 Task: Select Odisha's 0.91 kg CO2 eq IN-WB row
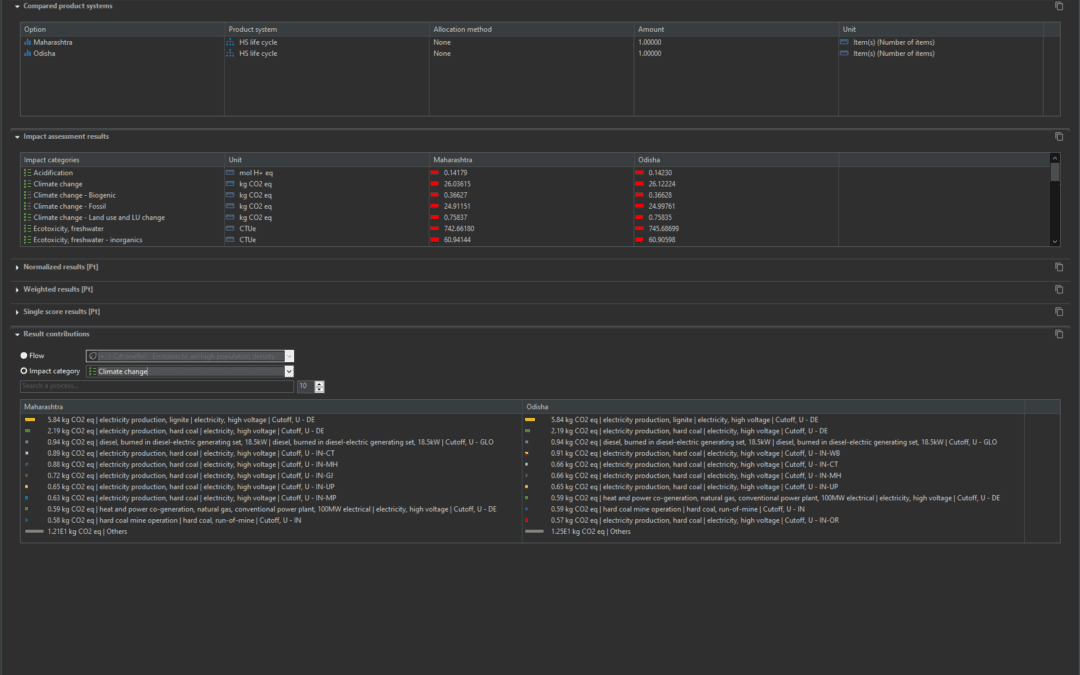pyautogui.click(x=773, y=453)
